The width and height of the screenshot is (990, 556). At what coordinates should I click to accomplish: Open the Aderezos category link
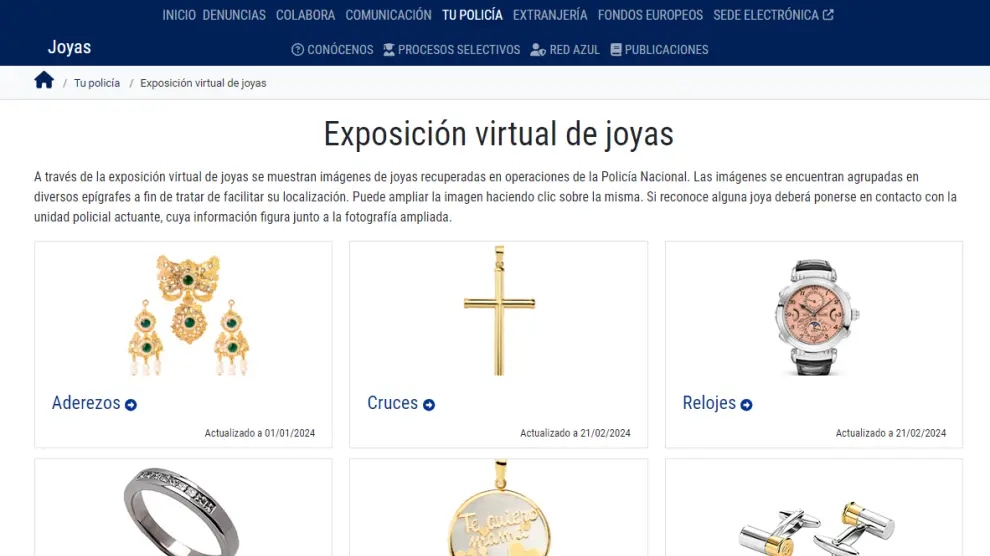pyautogui.click(x=86, y=403)
